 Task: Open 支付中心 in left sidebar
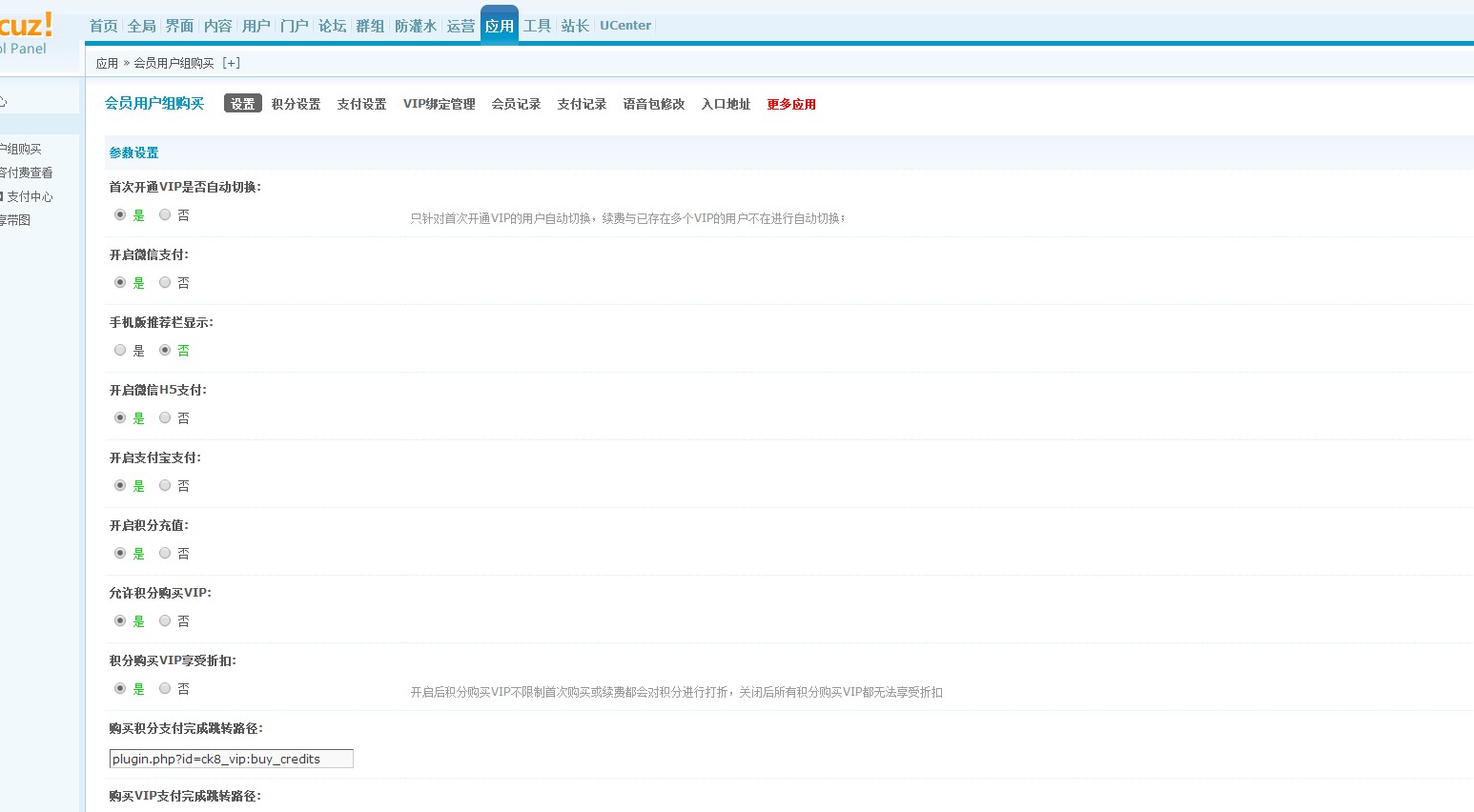[x=30, y=196]
